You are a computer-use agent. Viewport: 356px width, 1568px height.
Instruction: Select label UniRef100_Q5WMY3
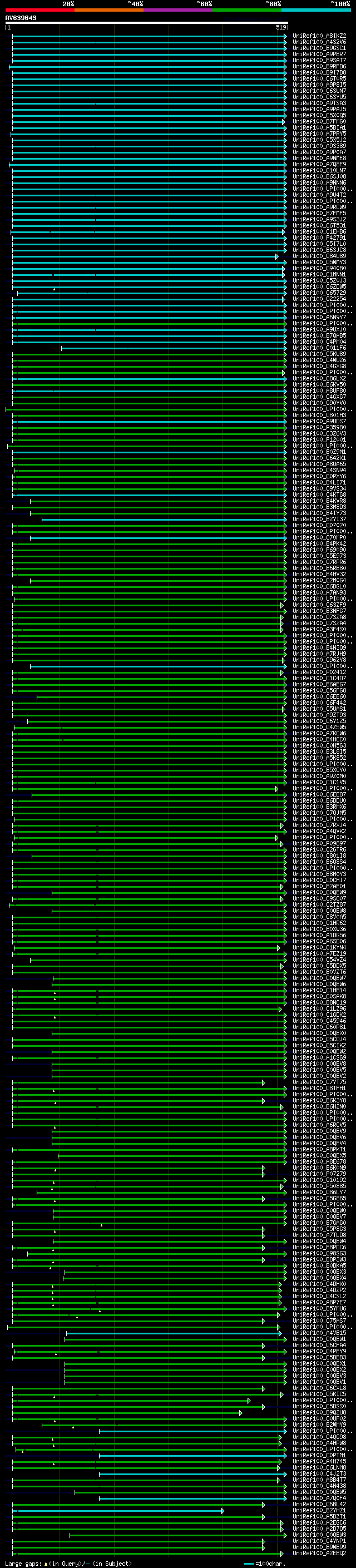pyautogui.click(x=319, y=263)
